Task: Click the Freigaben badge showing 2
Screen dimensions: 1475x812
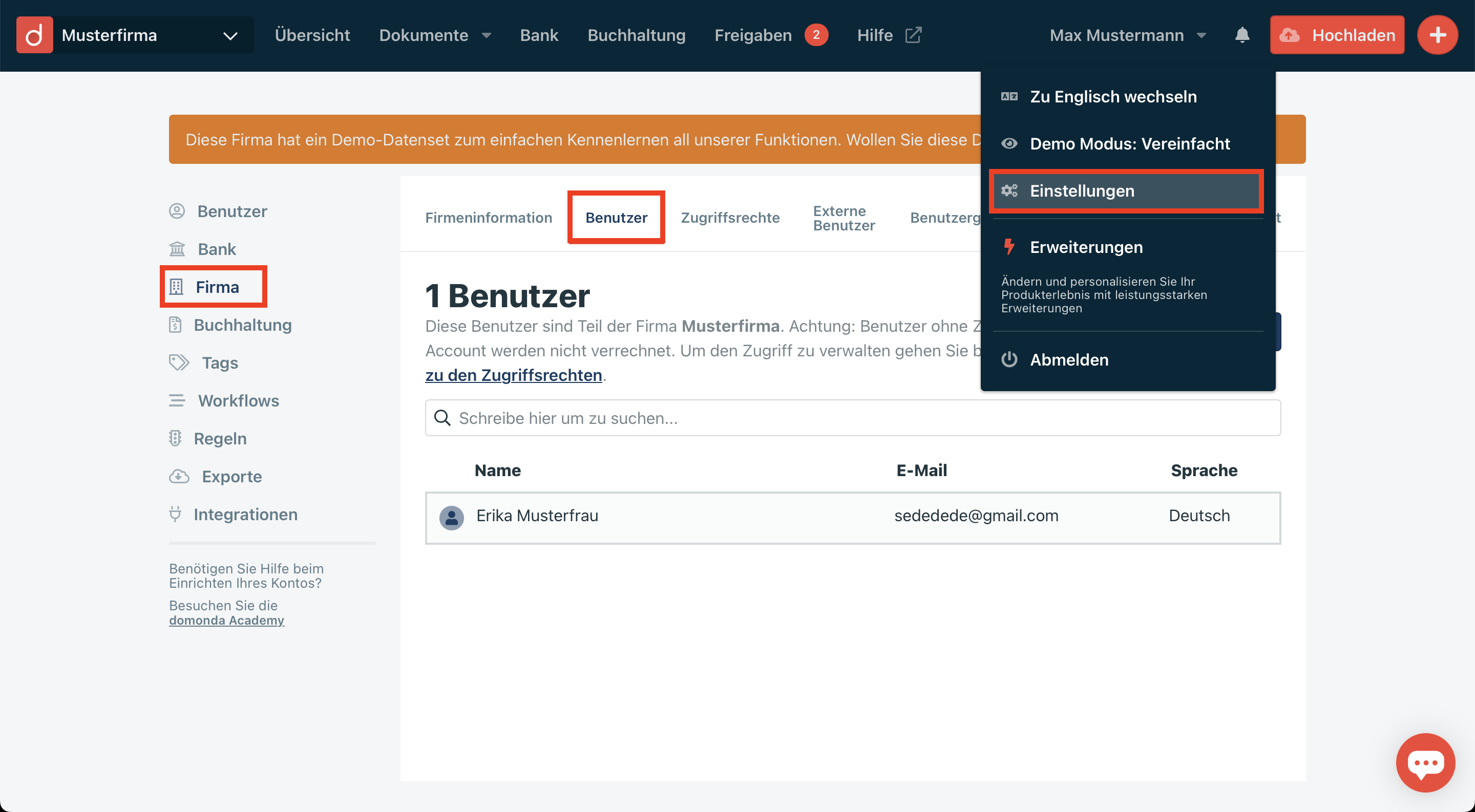Action: [x=816, y=35]
